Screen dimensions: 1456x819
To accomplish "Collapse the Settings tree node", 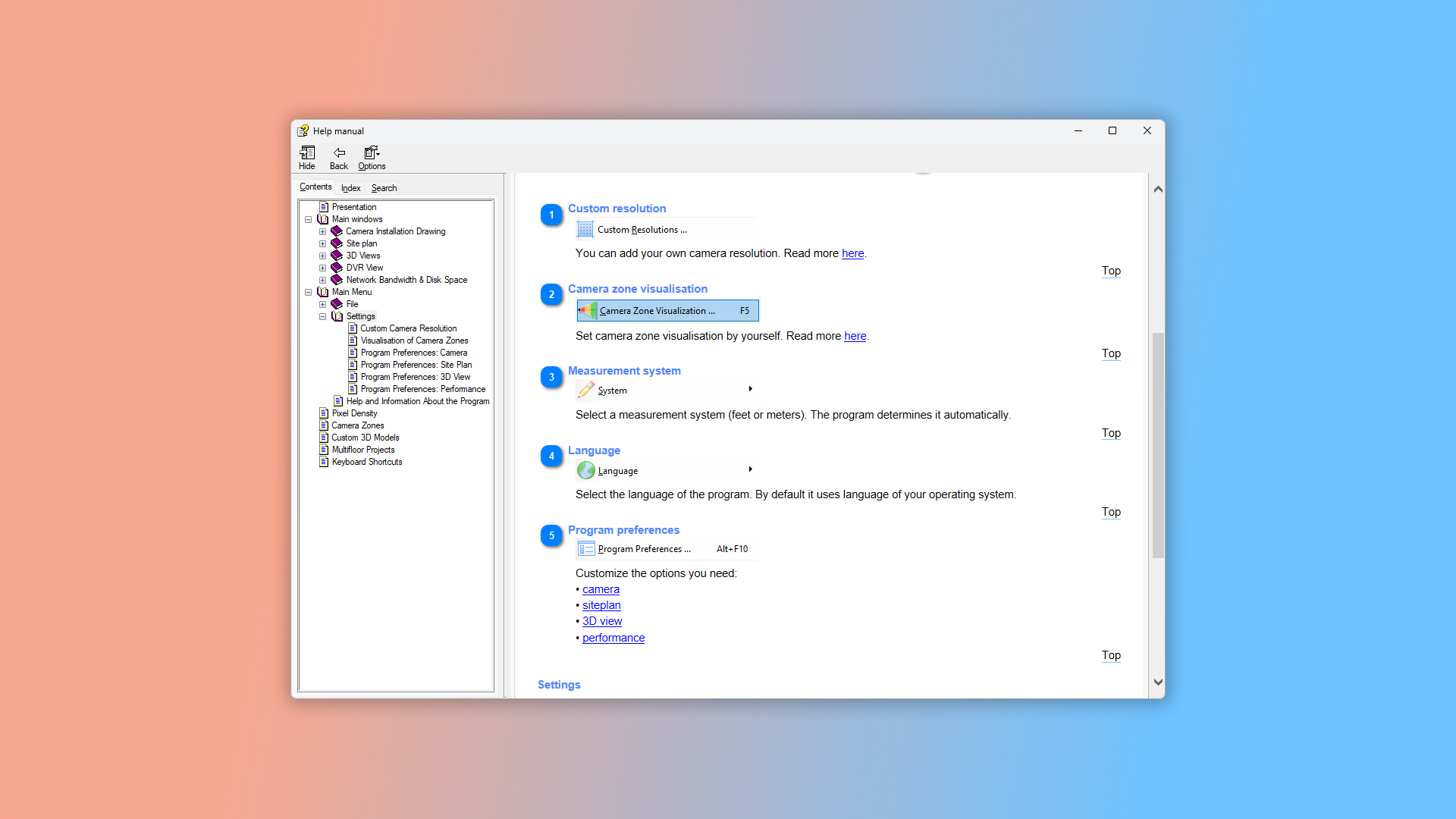I will (322, 316).
